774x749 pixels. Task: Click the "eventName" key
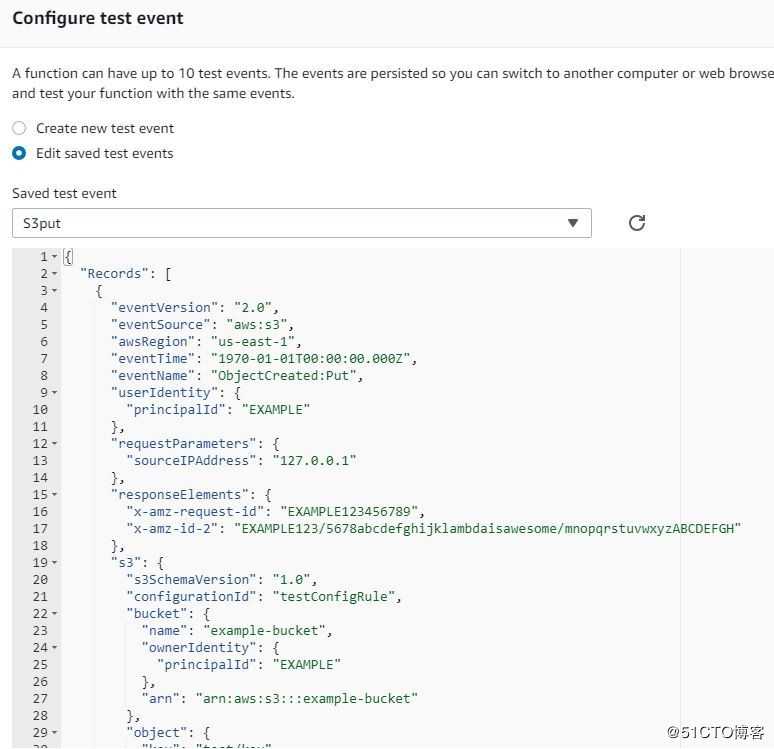click(x=153, y=376)
